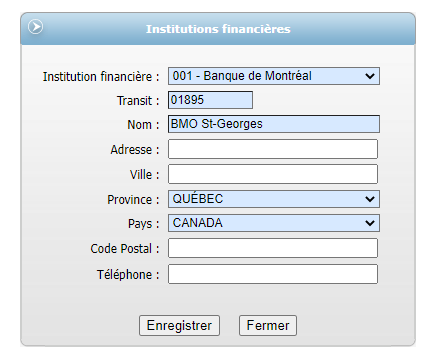
Task: Click the Transit field containing 01895
Action: [210, 100]
